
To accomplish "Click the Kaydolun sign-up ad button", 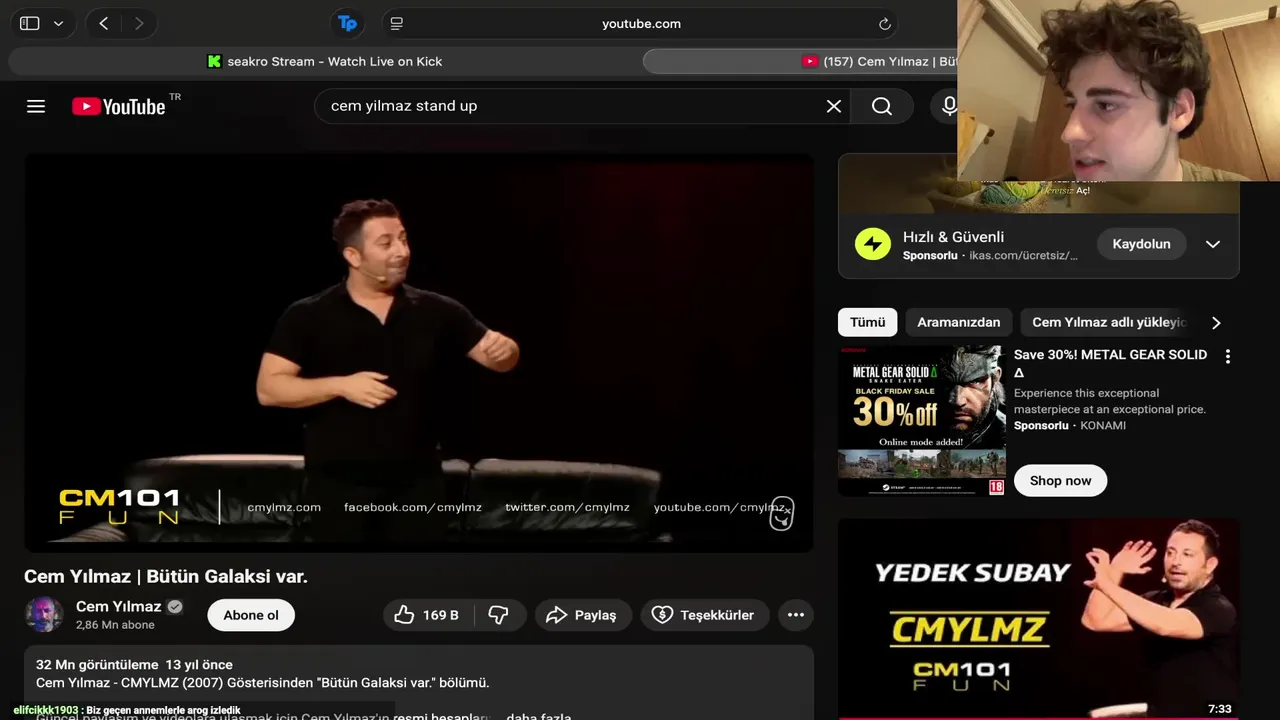I will tap(1141, 244).
